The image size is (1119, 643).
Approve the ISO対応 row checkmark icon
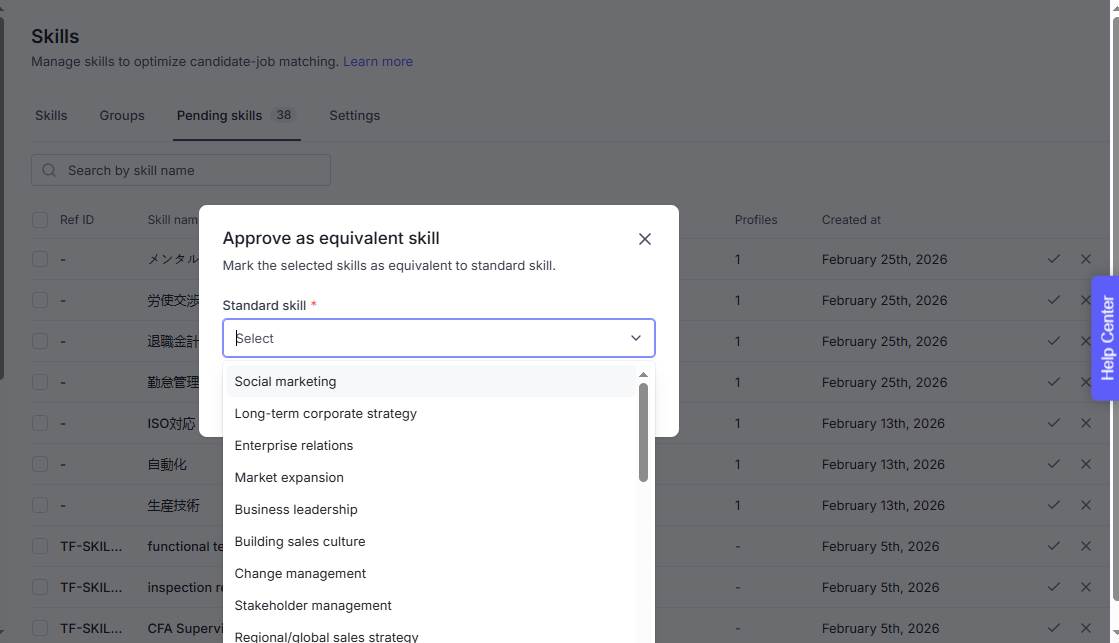1053,423
